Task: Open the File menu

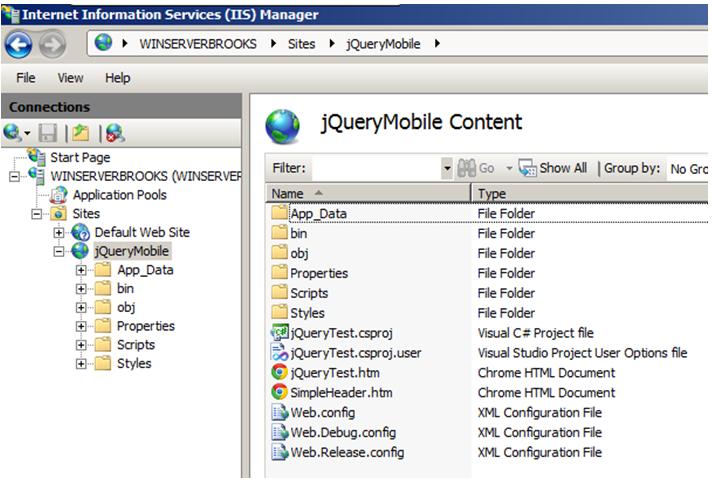Action: point(25,78)
